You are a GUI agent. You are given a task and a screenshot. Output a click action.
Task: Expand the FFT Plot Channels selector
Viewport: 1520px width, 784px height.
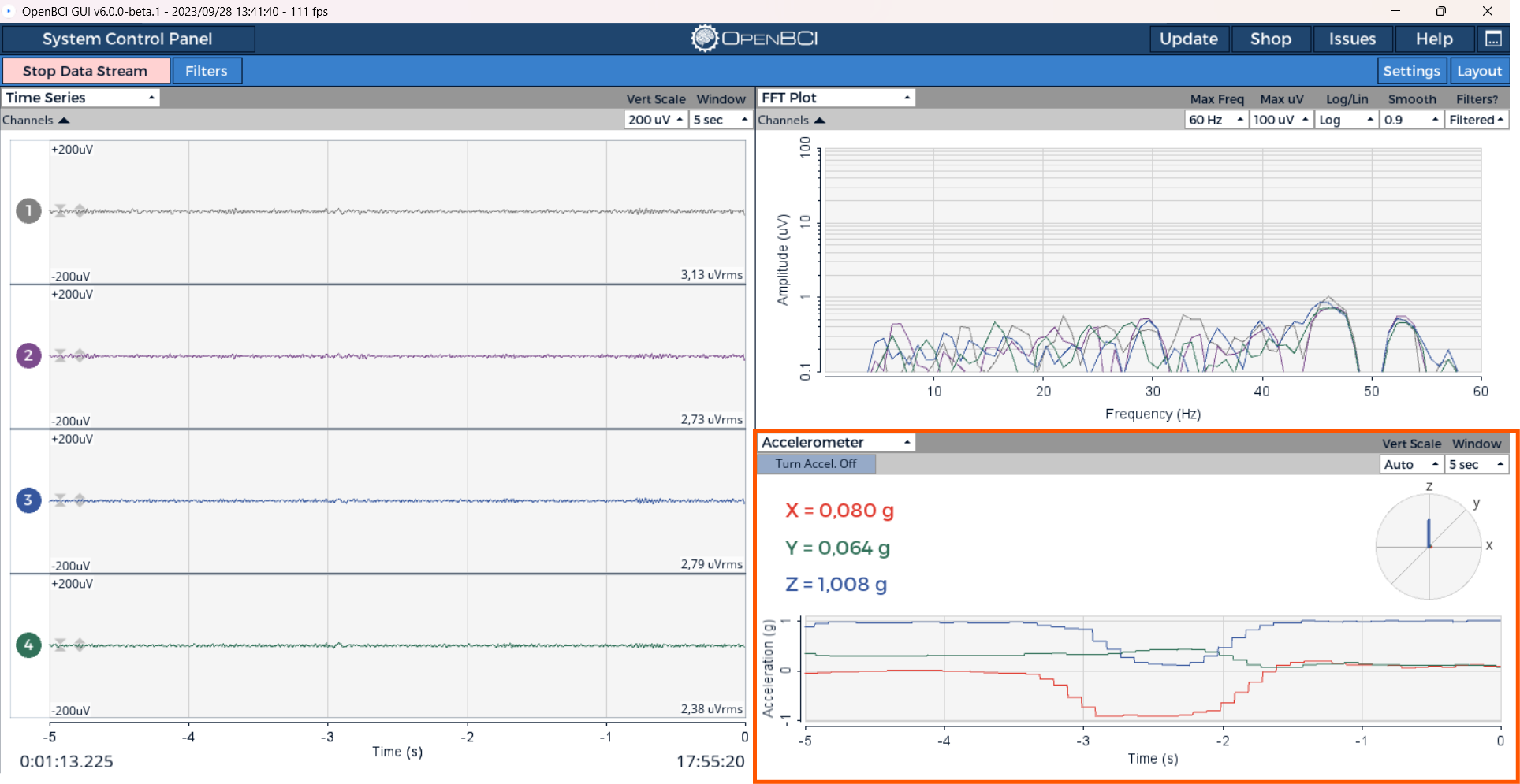(792, 120)
